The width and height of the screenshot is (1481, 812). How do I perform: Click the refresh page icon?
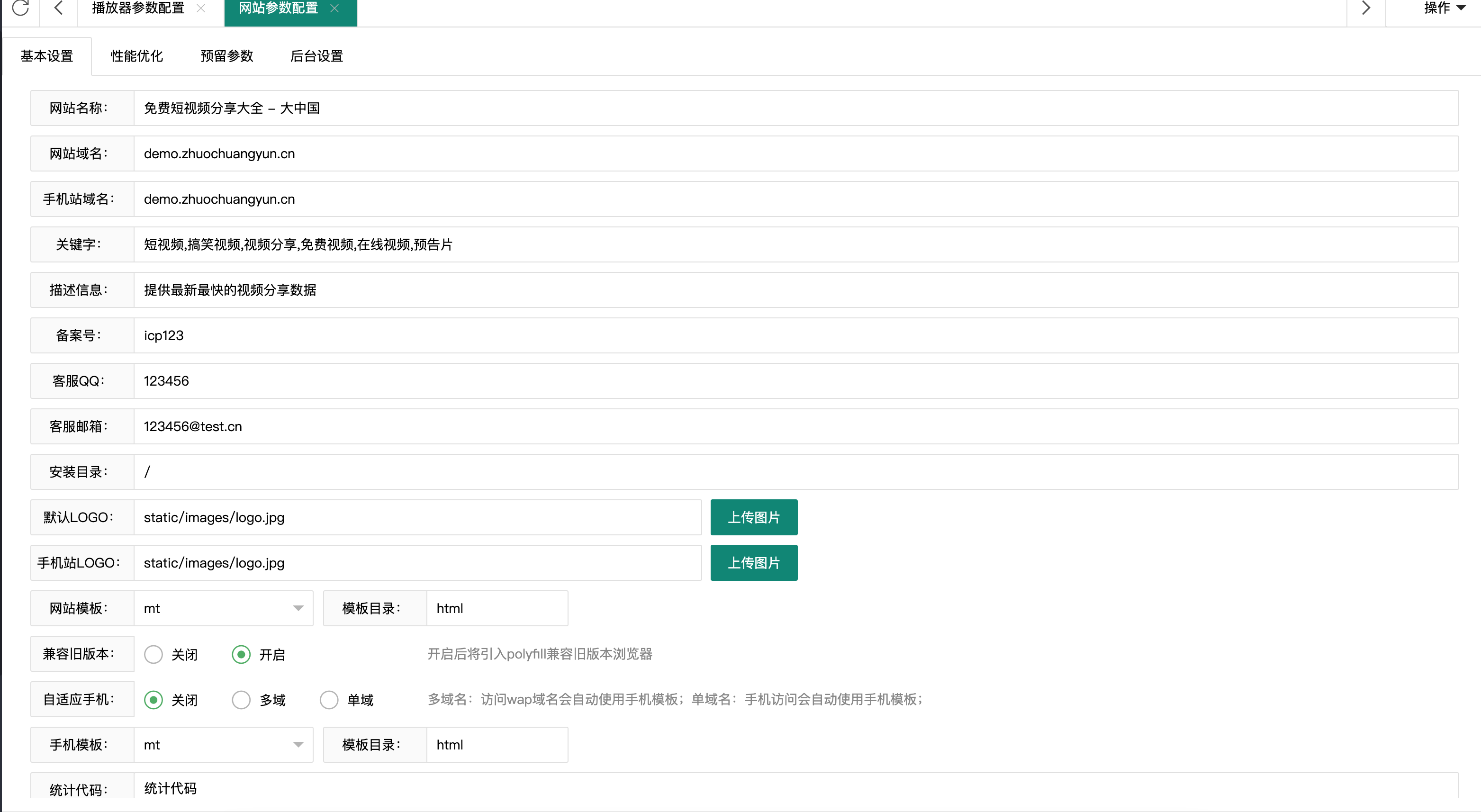(x=20, y=8)
